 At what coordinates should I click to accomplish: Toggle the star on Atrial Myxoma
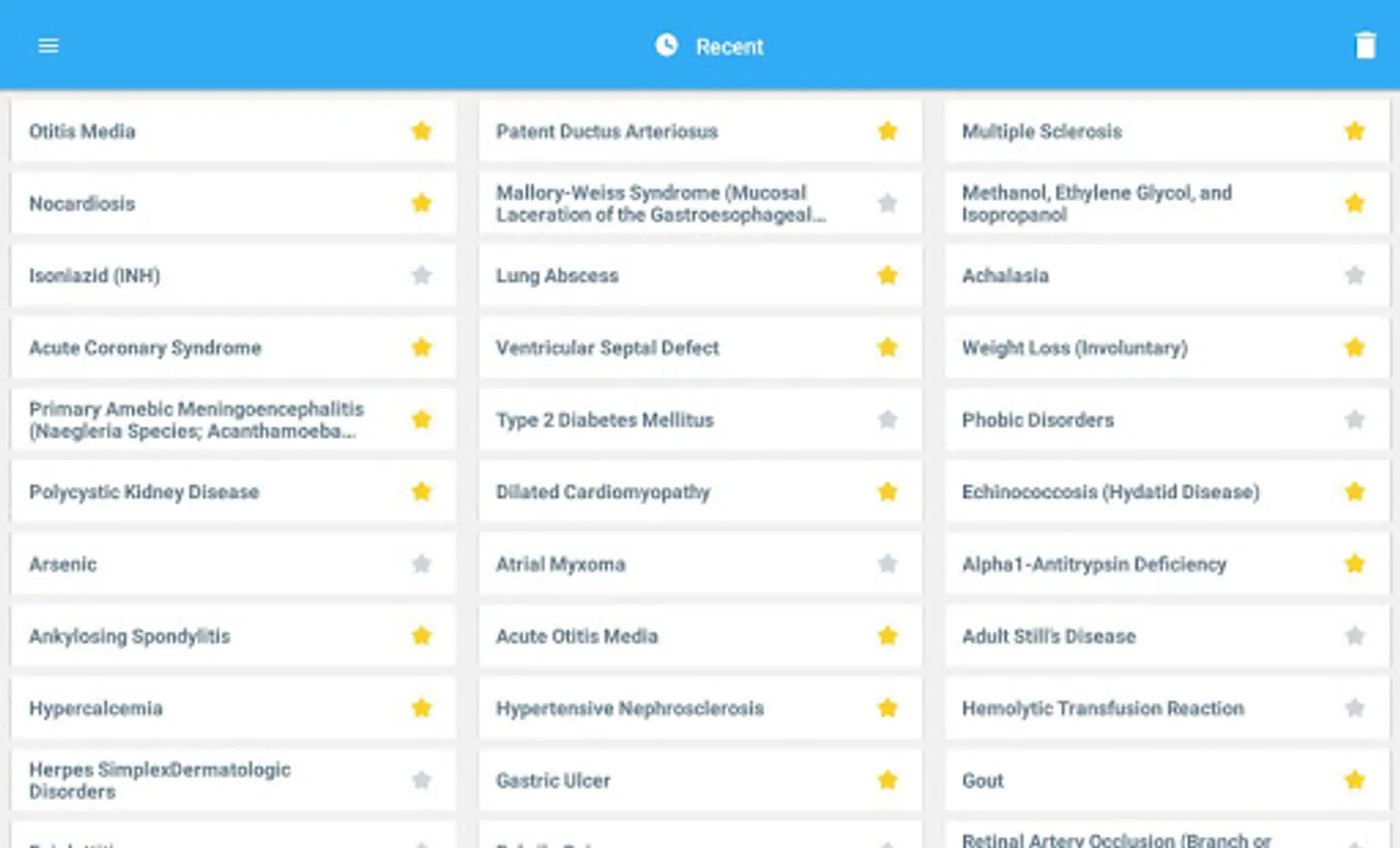pyautogui.click(x=887, y=563)
